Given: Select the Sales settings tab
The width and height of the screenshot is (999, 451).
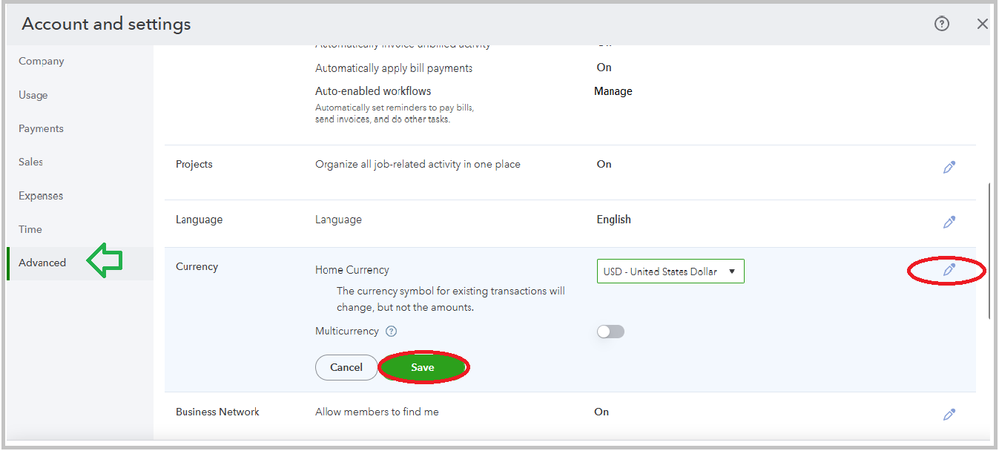Looking at the screenshot, I should click(x=31, y=162).
